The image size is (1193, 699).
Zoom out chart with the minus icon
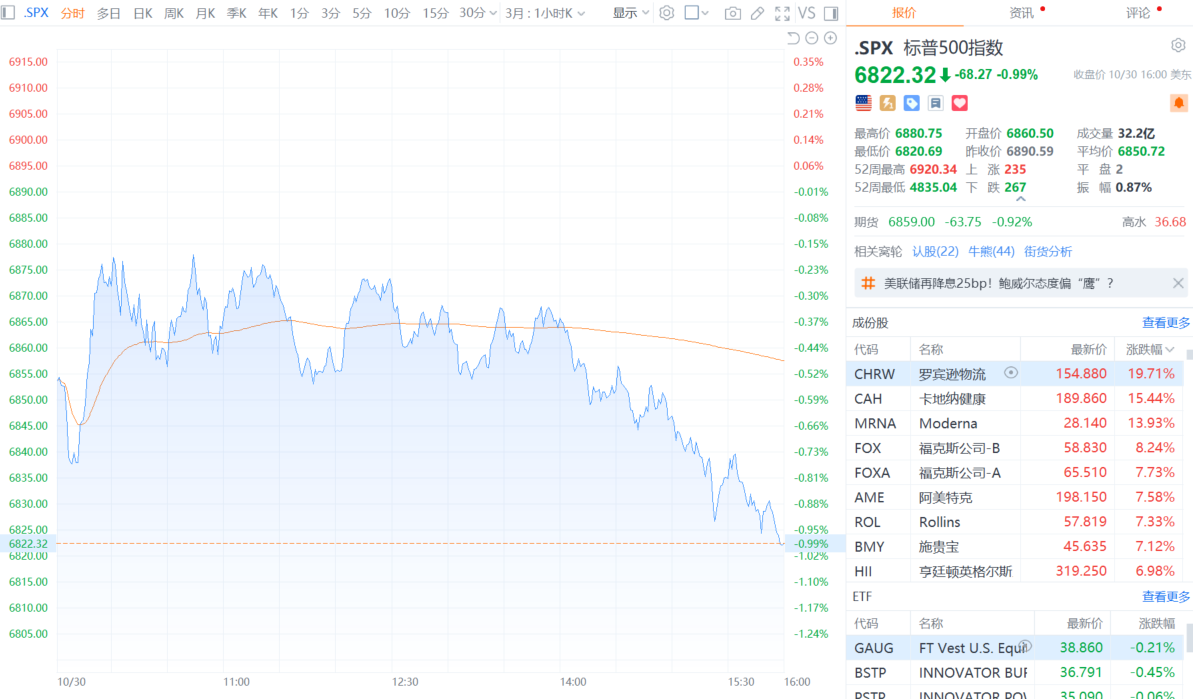(812, 37)
